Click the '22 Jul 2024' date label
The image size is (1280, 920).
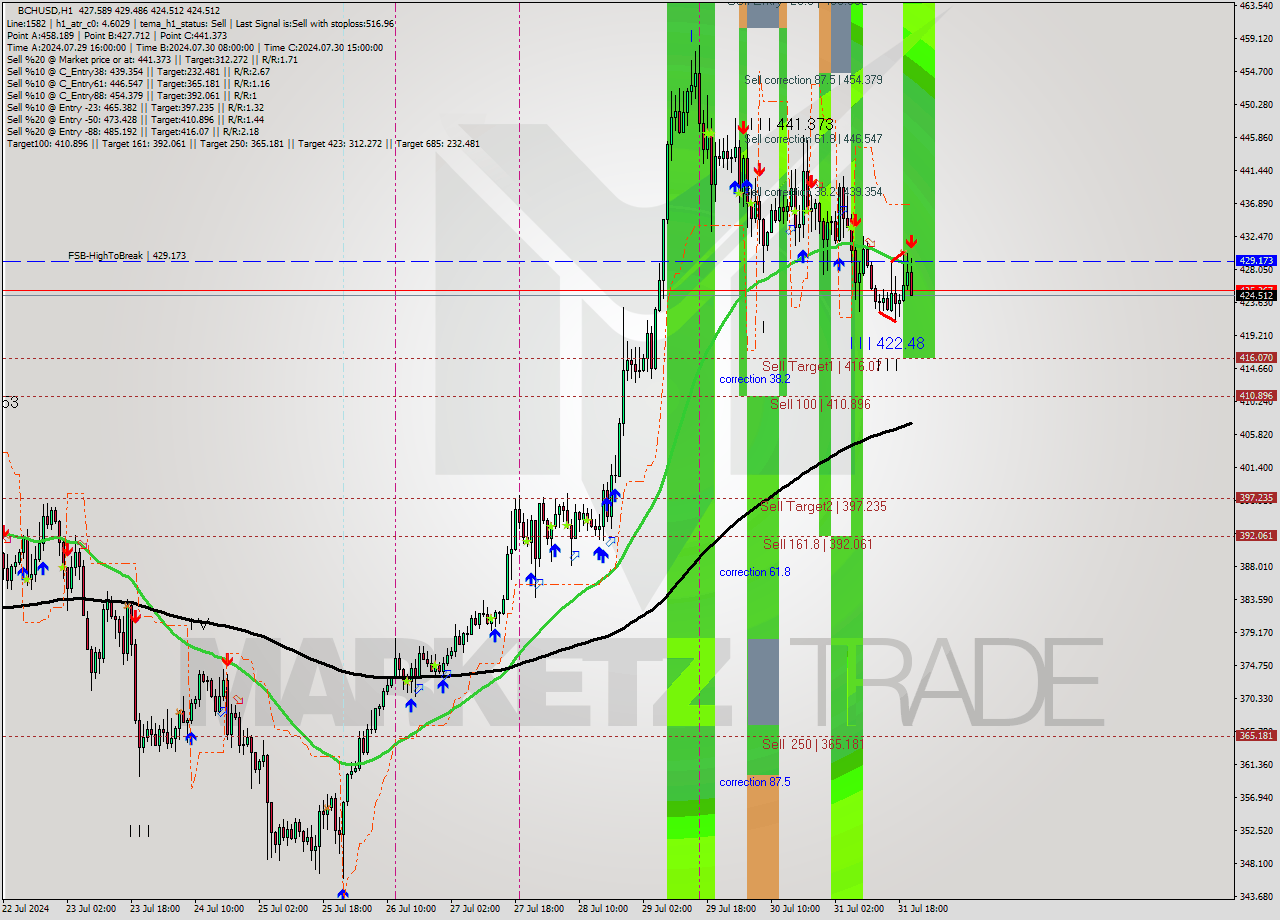coord(25,909)
